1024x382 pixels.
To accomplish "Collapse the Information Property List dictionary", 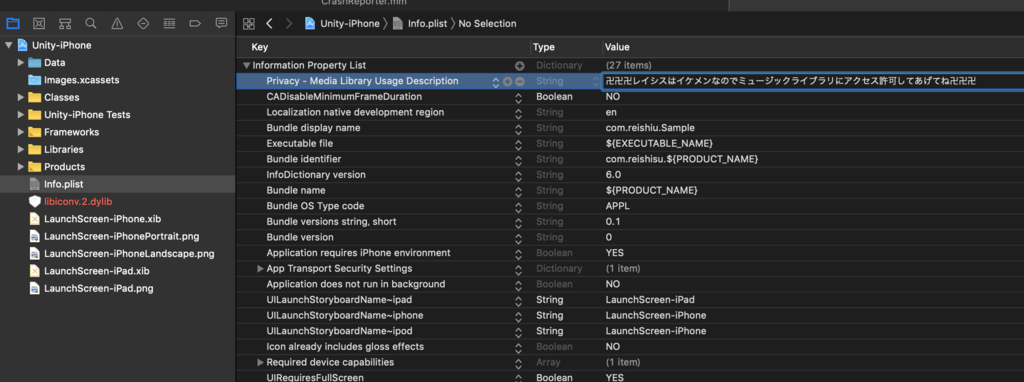I will [246, 65].
